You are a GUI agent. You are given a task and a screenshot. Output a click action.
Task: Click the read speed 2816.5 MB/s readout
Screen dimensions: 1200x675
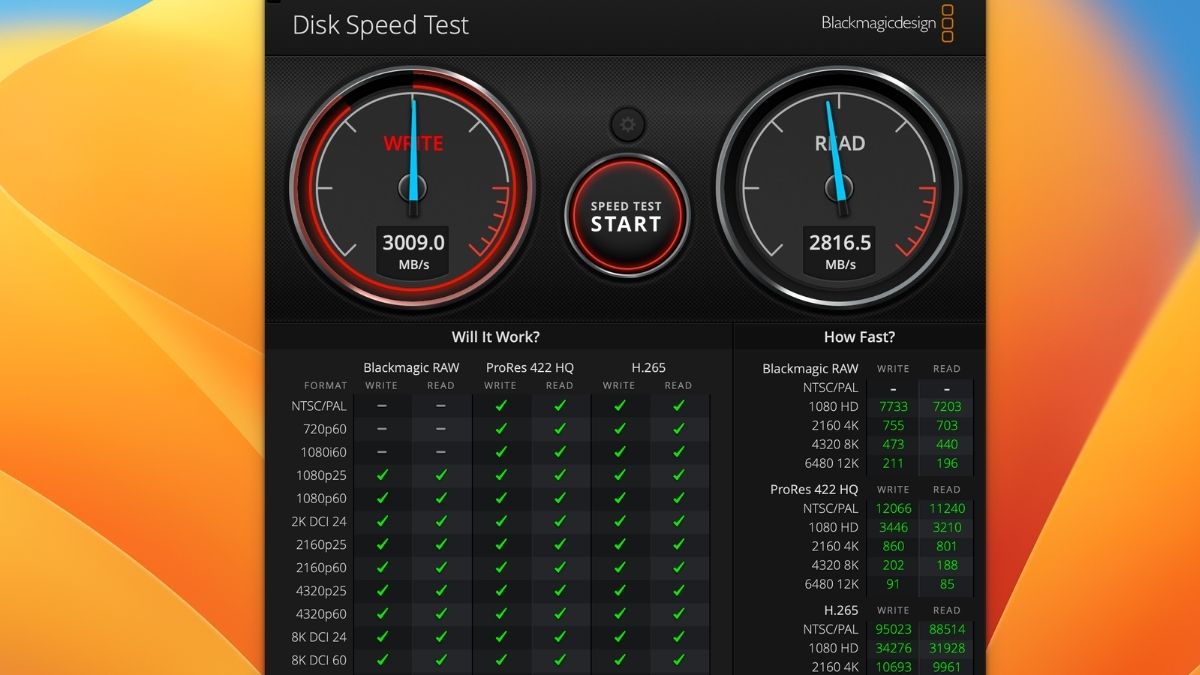pos(840,251)
